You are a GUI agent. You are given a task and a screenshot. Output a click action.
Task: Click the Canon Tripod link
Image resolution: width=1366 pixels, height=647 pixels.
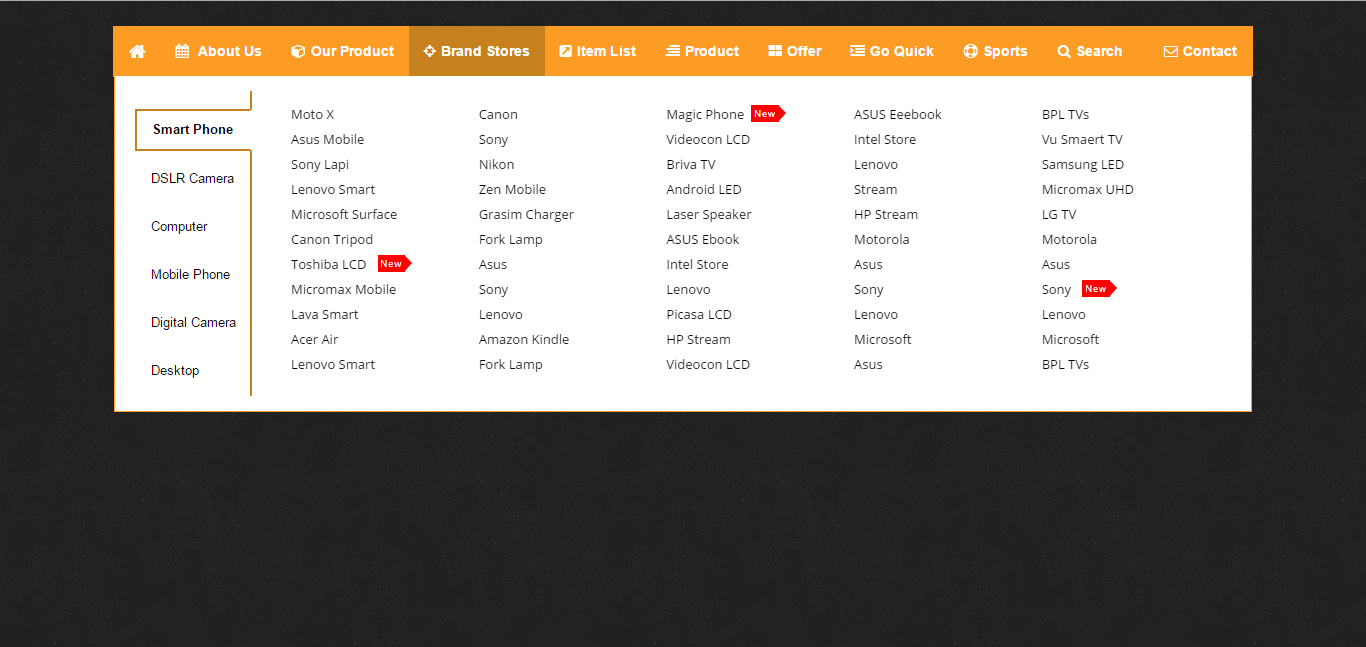click(332, 239)
